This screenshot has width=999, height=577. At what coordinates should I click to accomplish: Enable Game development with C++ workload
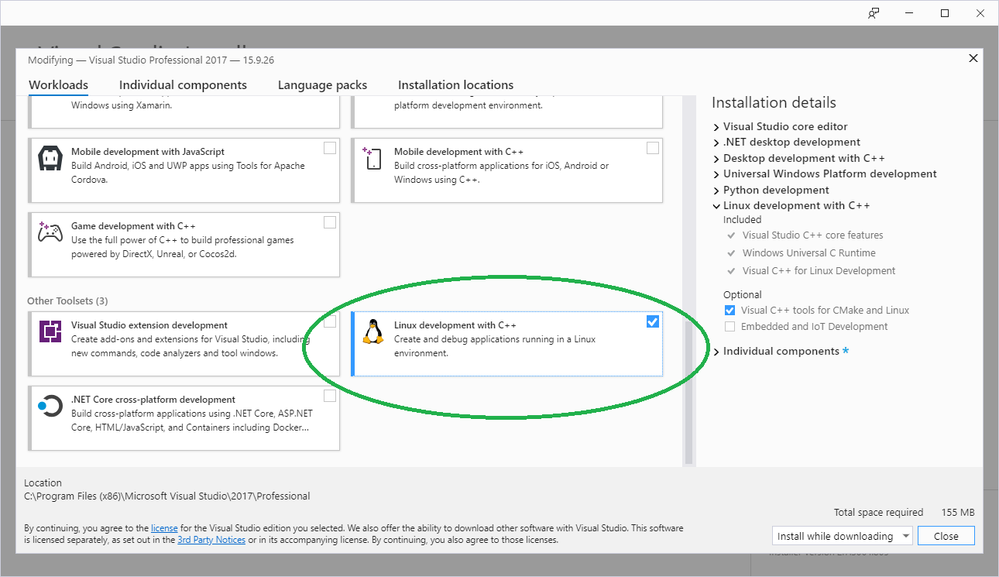point(329,222)
